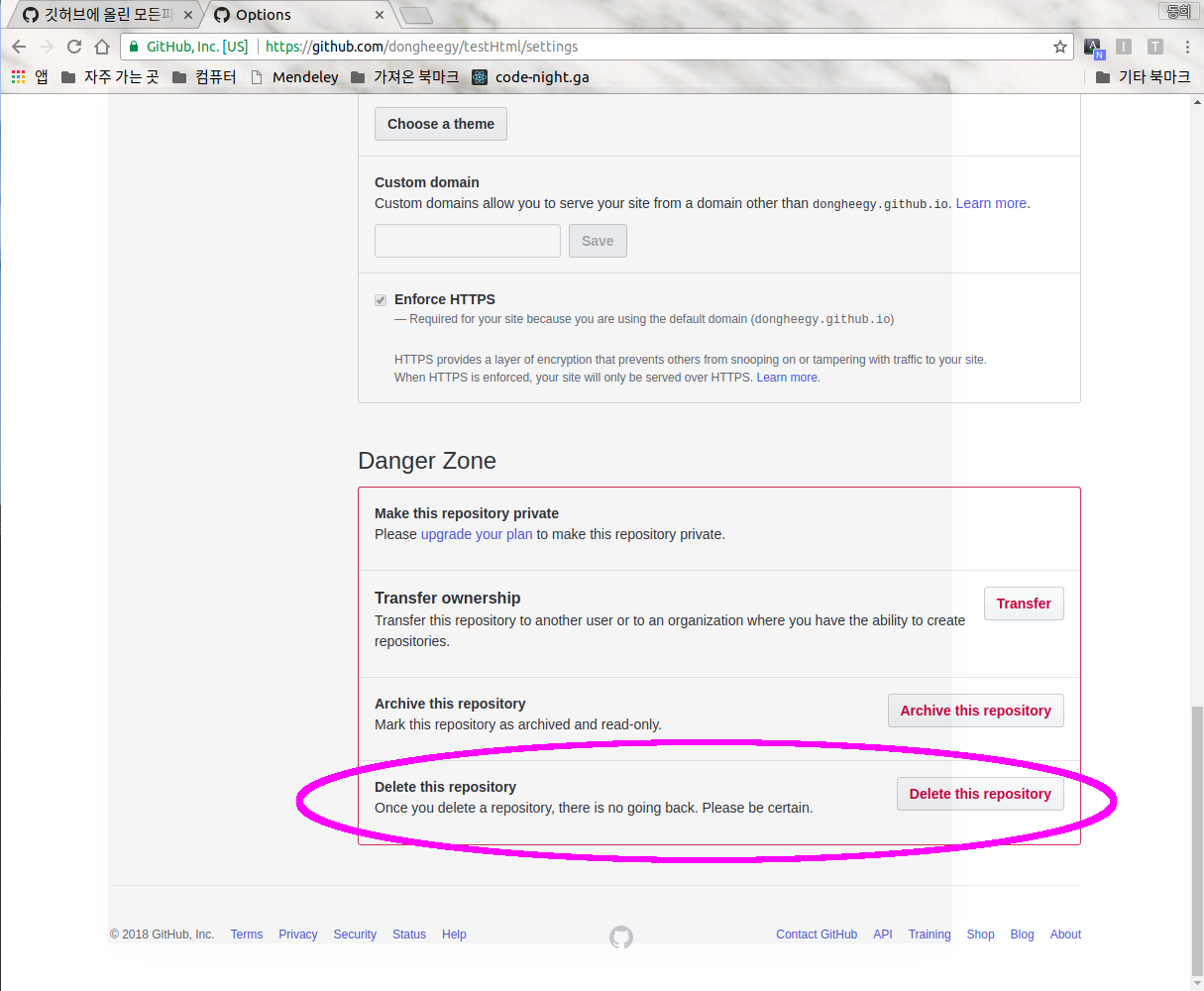
Task: Open the code-night.ga bookmark
Action: [532, 76]
